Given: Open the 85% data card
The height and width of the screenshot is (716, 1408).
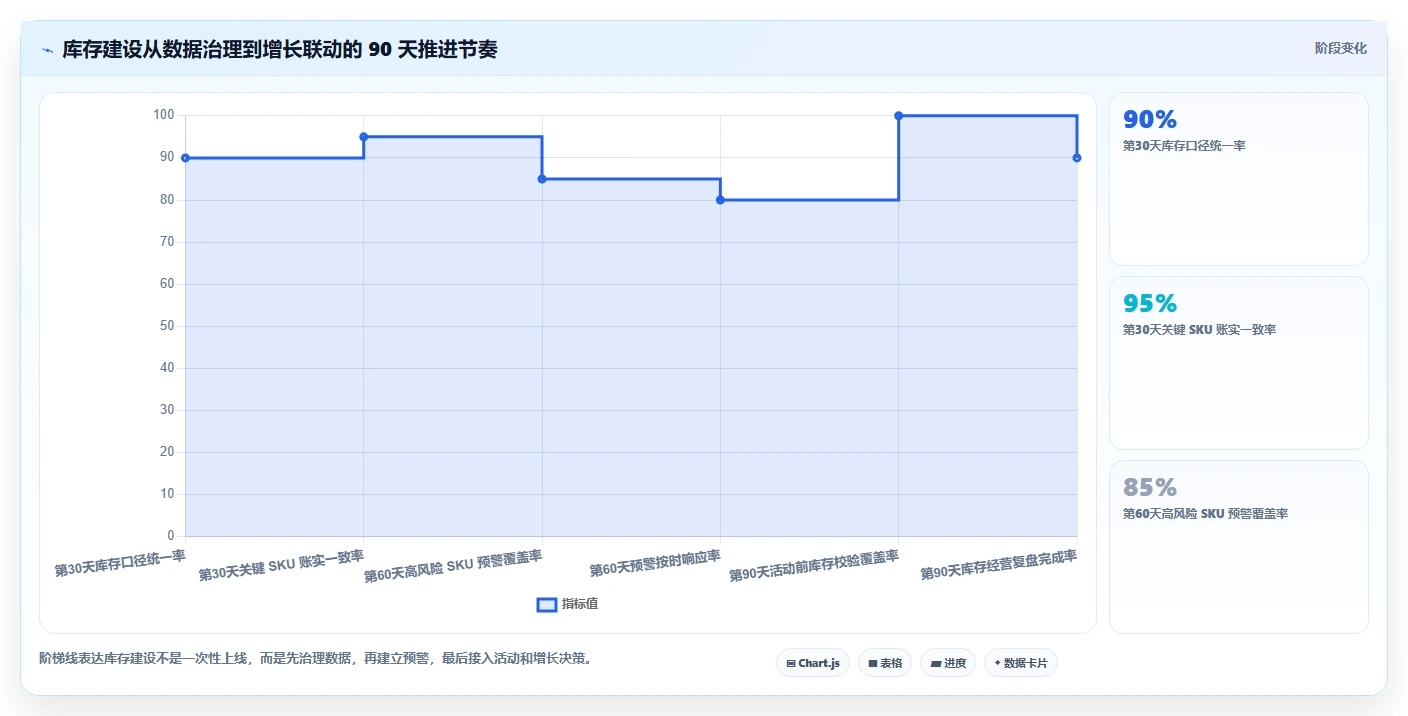Looking at the screenshot, I should (1239, 547).
